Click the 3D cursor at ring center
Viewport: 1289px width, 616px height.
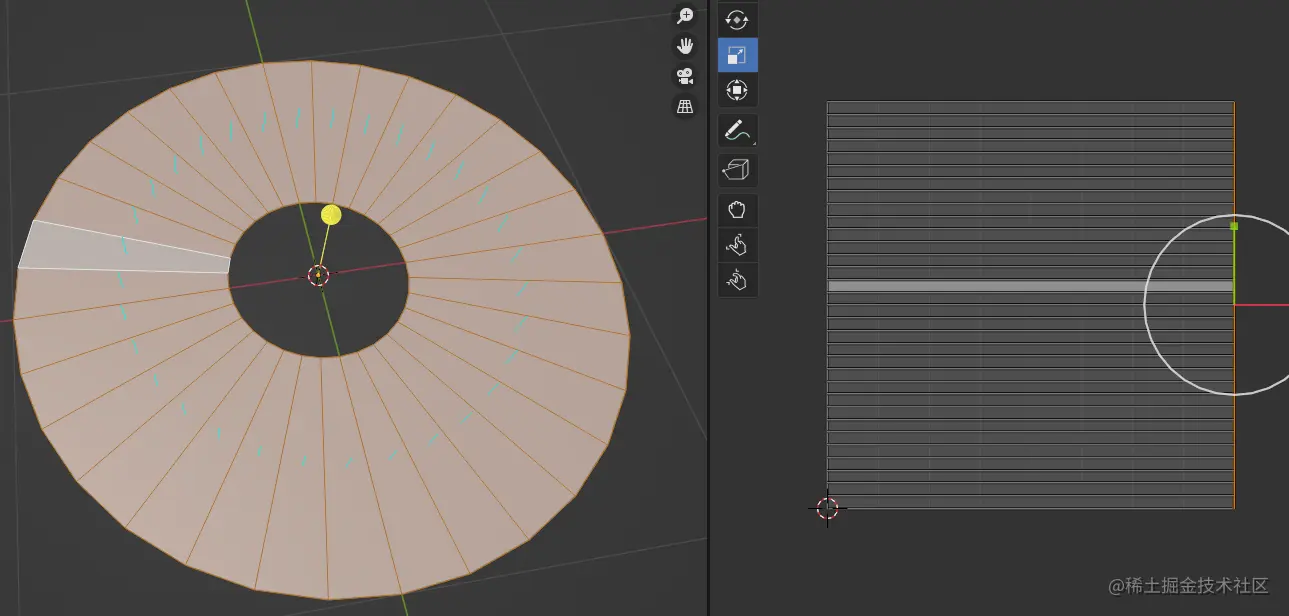click(318, 275)
